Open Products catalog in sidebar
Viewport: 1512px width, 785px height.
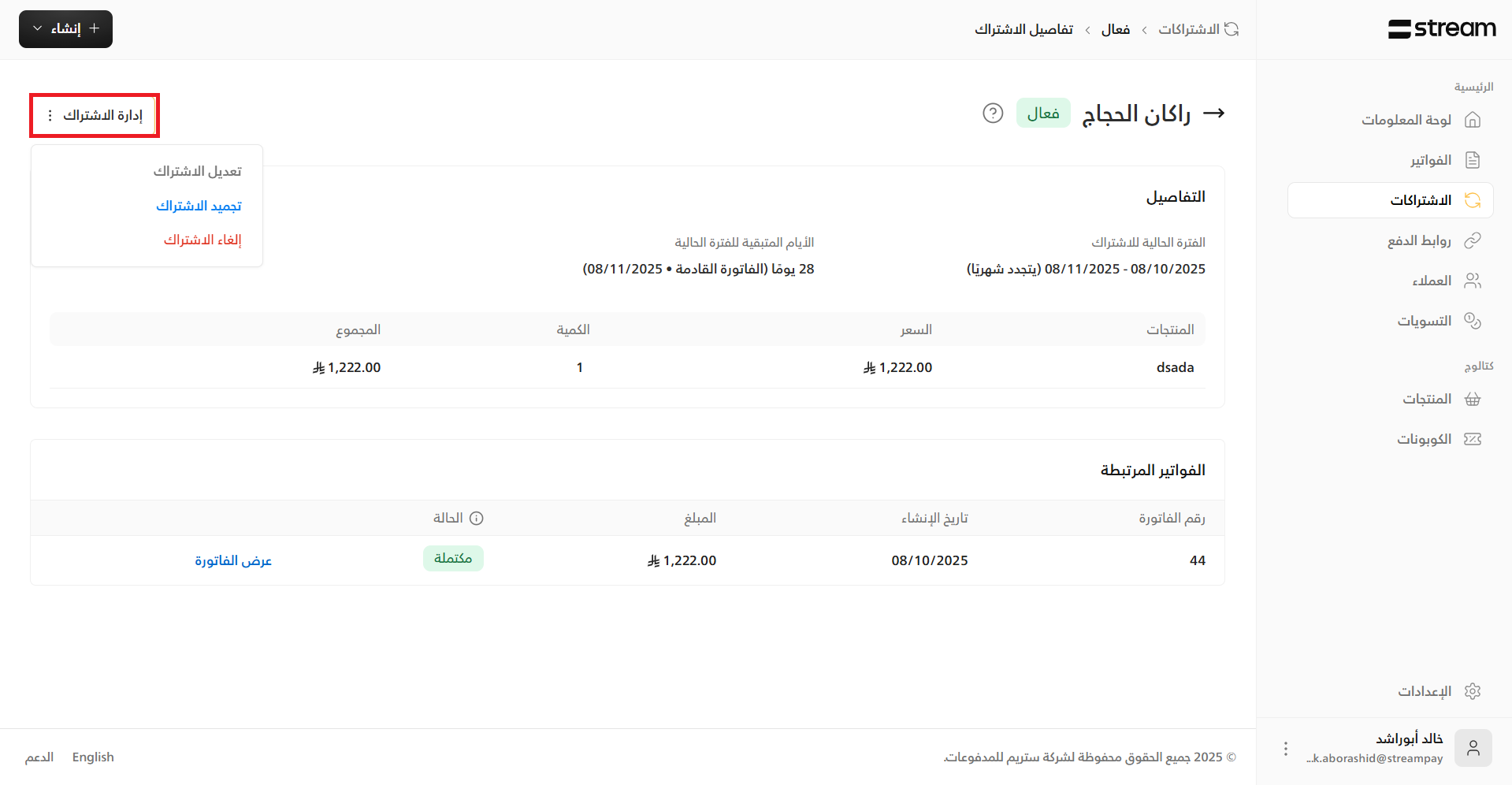[1426, 399]
